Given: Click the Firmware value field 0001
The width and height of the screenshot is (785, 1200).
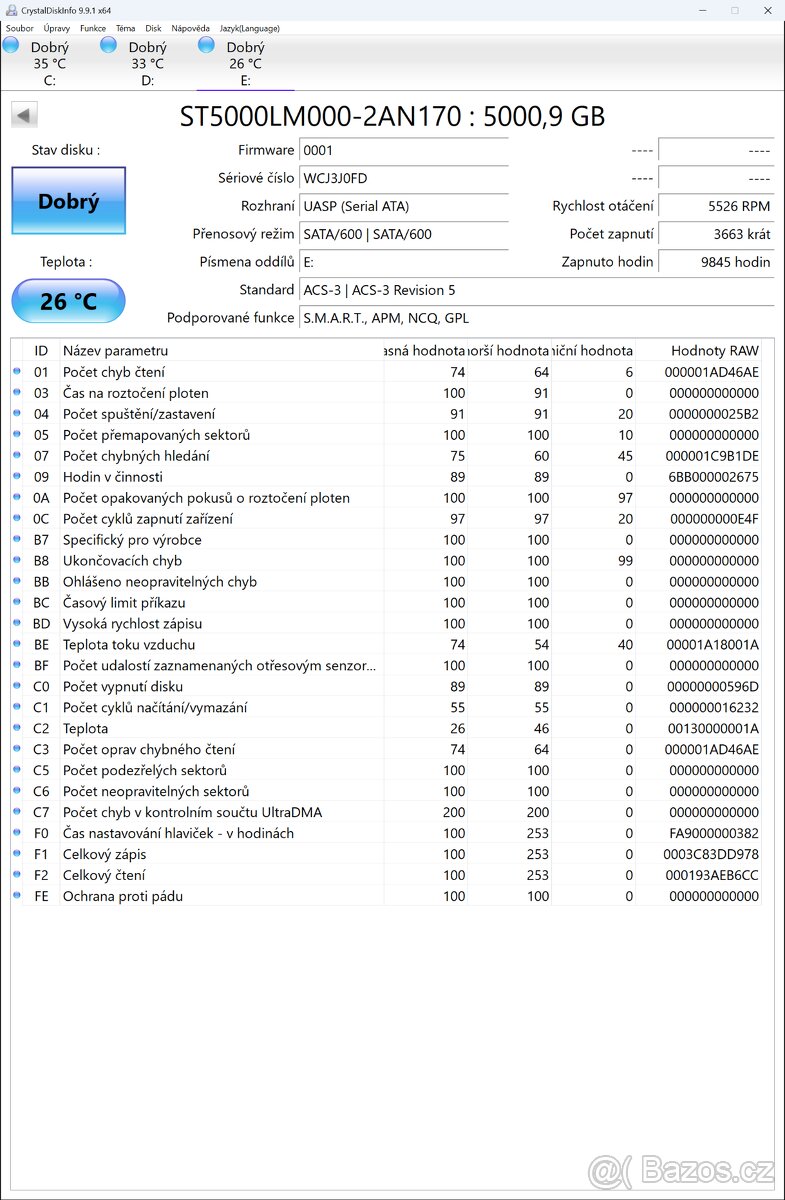Looking at the screenshot, I should 404,150.
